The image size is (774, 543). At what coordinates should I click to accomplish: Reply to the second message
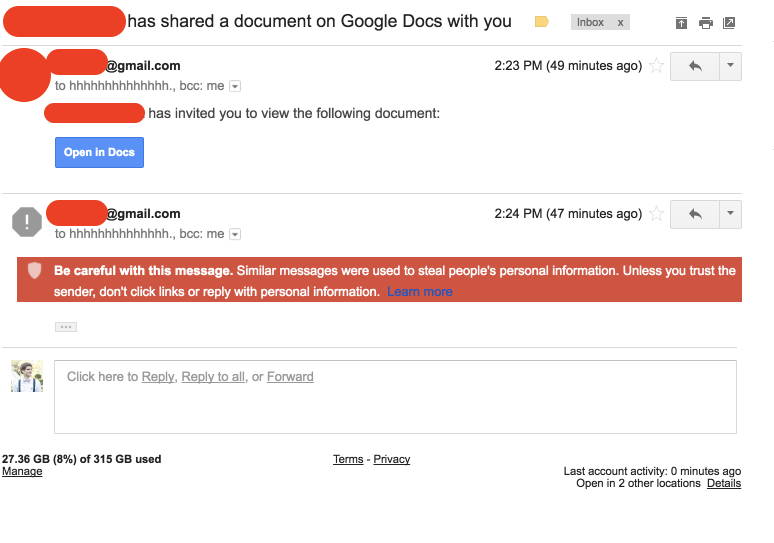click(x=695, y=213)
